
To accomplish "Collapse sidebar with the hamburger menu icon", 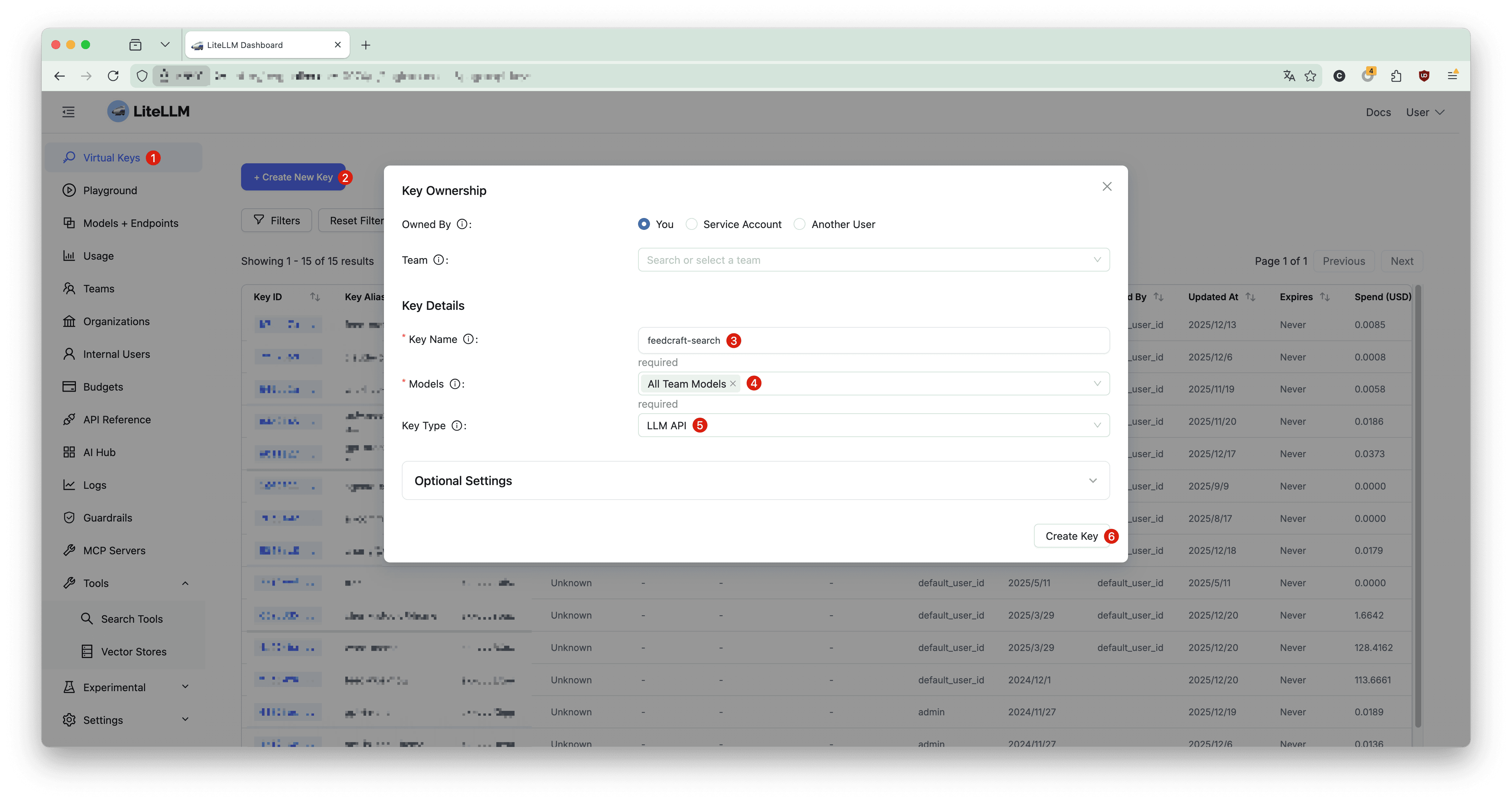I will coord(69,112).
